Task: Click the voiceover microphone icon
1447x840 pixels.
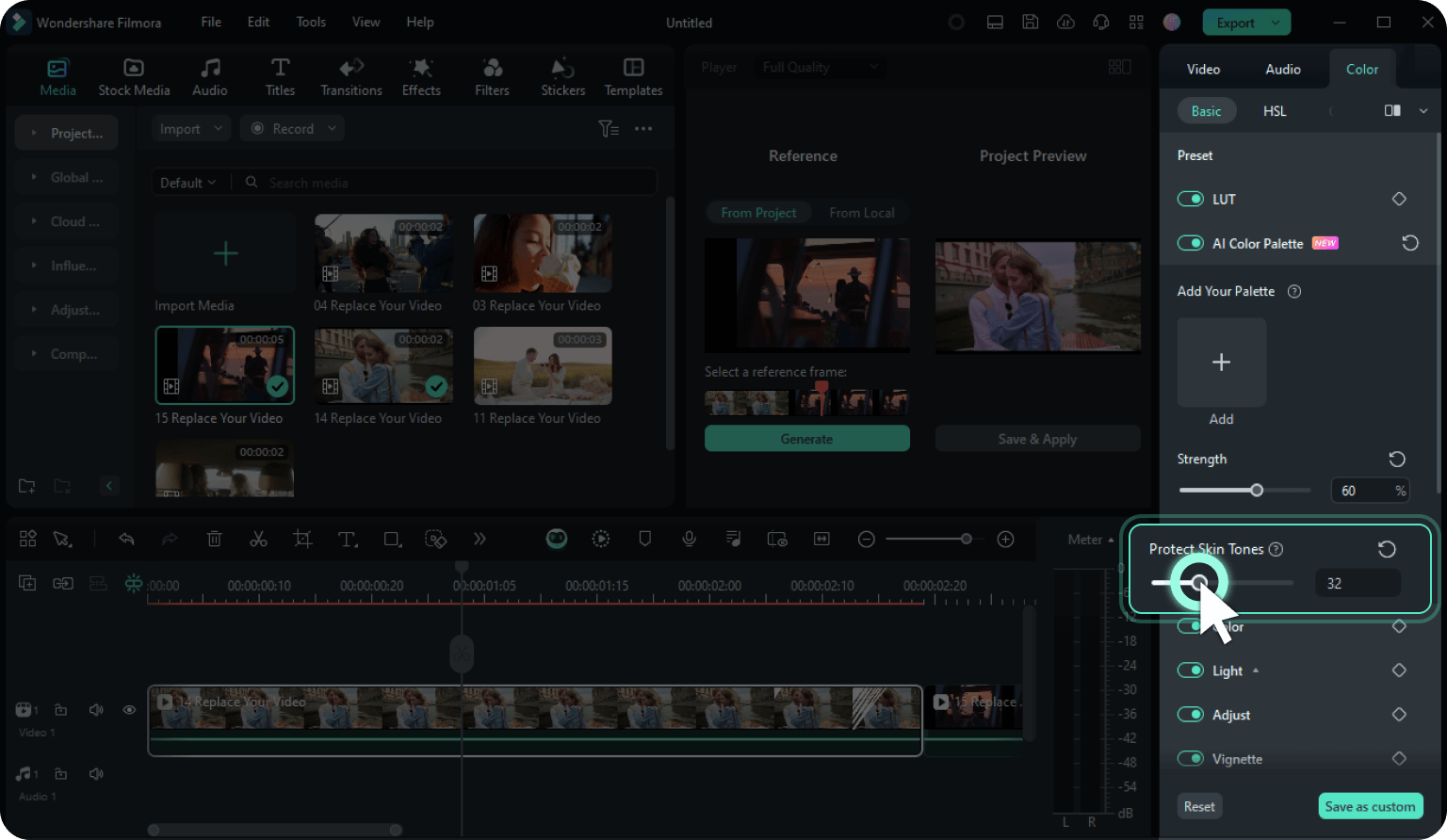Action: tap(690, 539)
